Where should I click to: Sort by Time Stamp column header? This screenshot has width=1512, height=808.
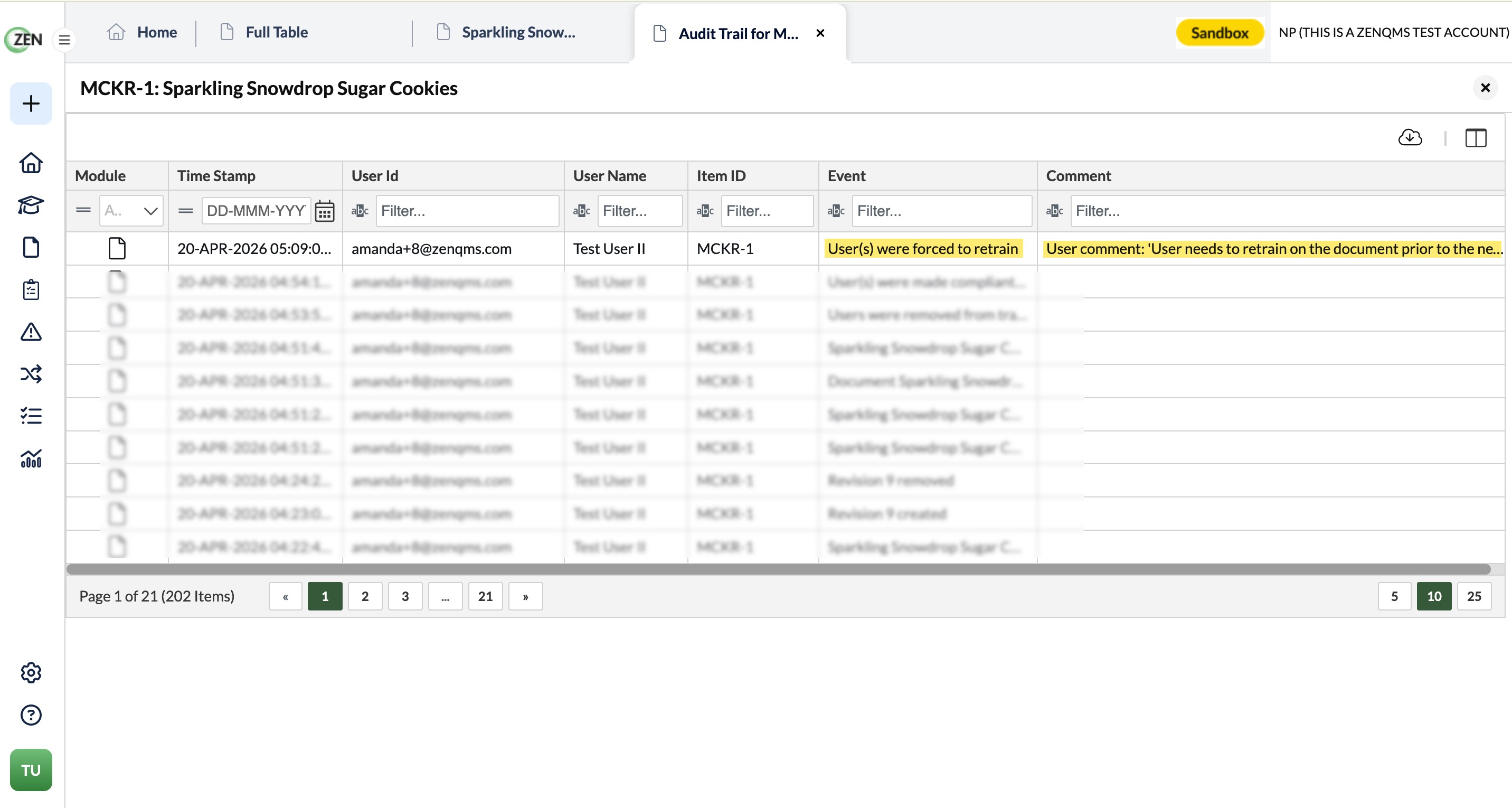256,175
